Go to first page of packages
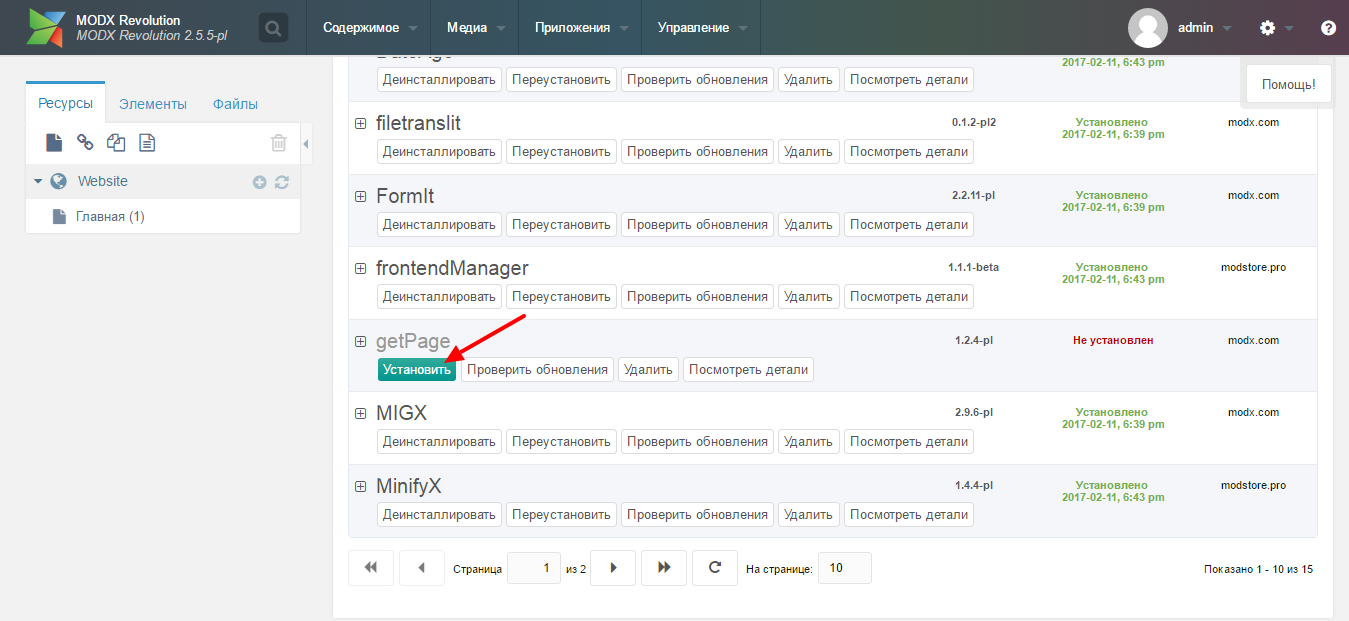1349x621 pixels. [x=371, y=568]
